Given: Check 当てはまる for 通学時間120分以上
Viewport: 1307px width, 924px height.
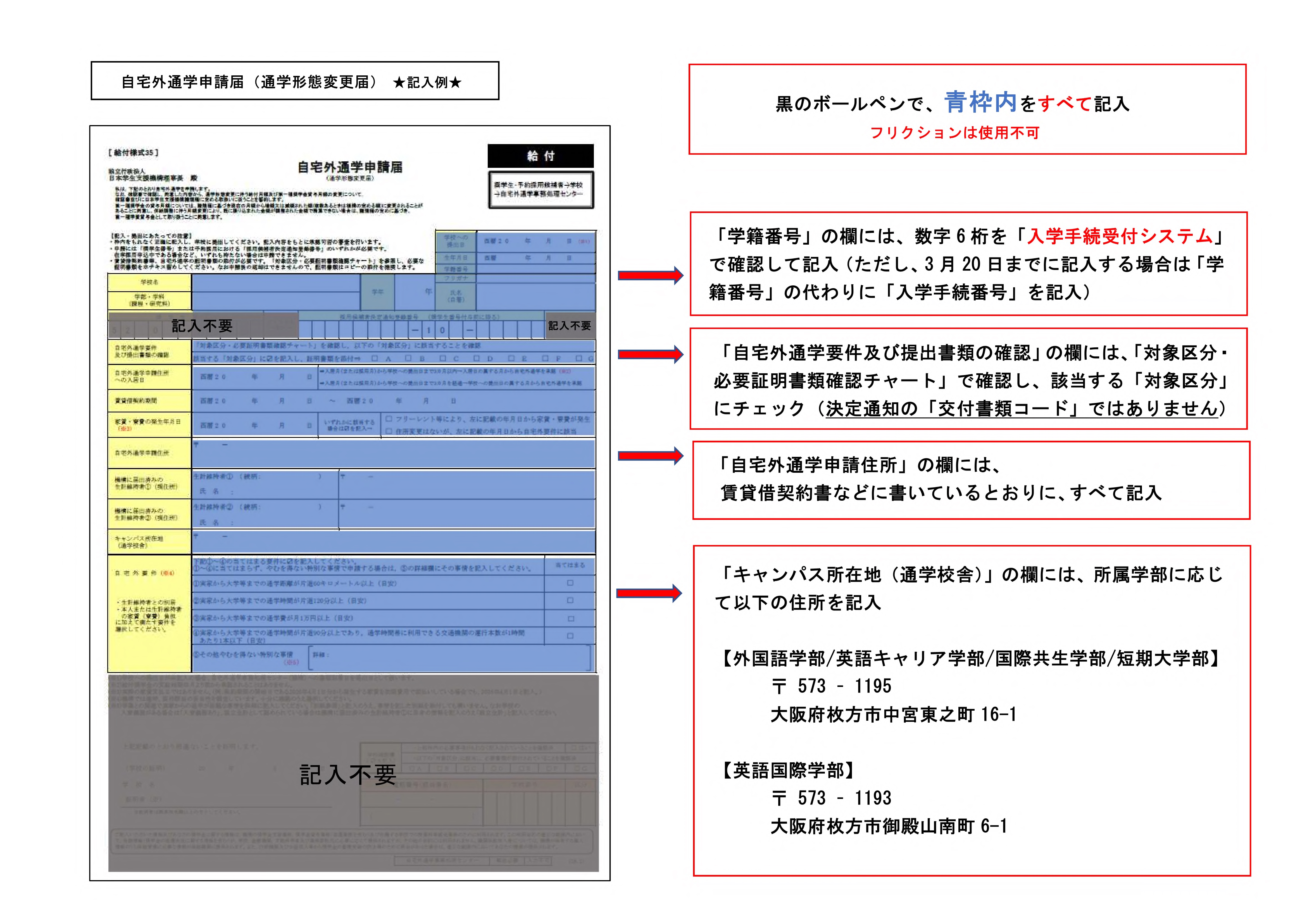Looking at the screenshot, I should click(x=570, y=600).
